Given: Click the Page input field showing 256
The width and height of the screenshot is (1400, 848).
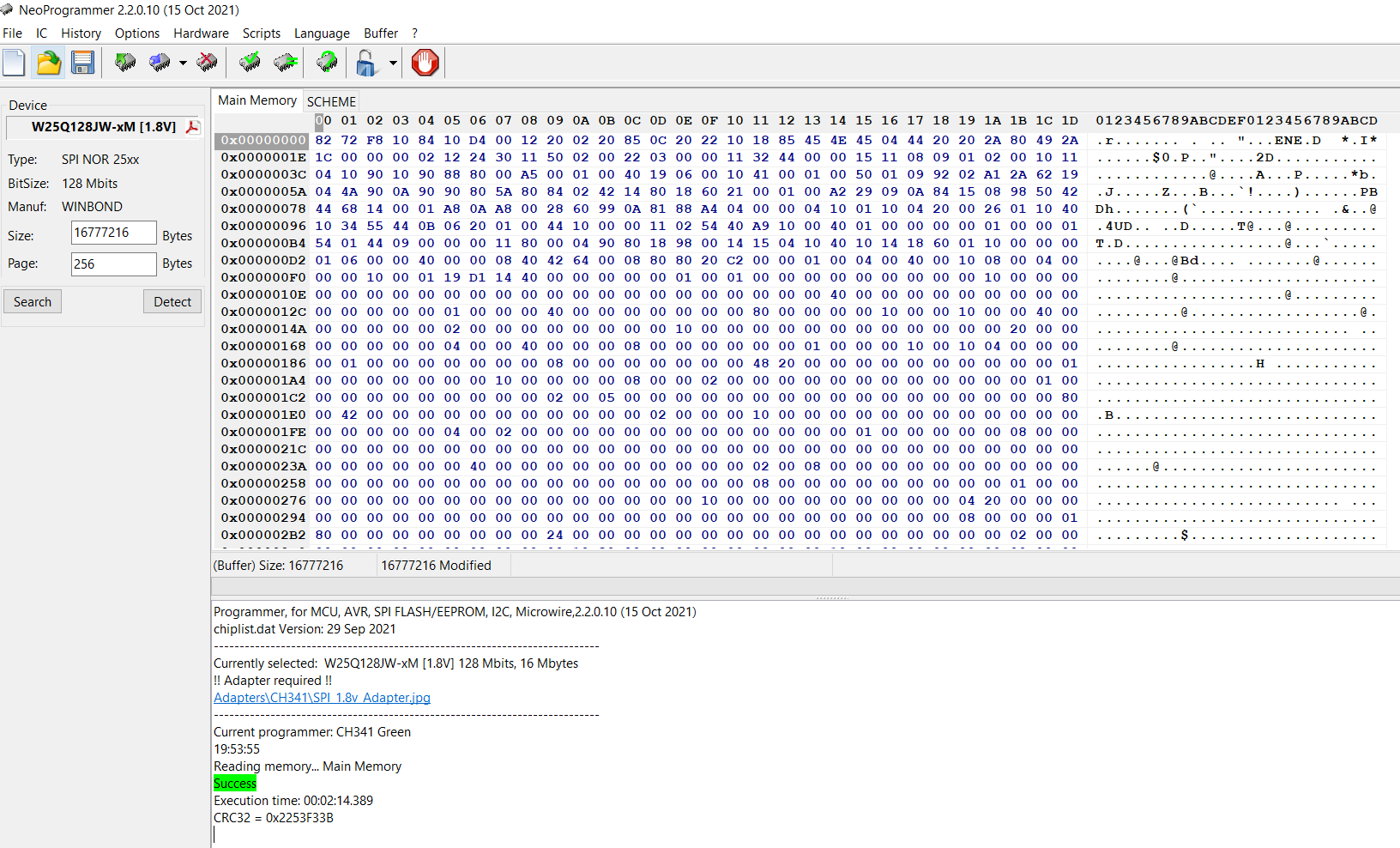Looking at the screenshot, I should (x=113, y=263).
